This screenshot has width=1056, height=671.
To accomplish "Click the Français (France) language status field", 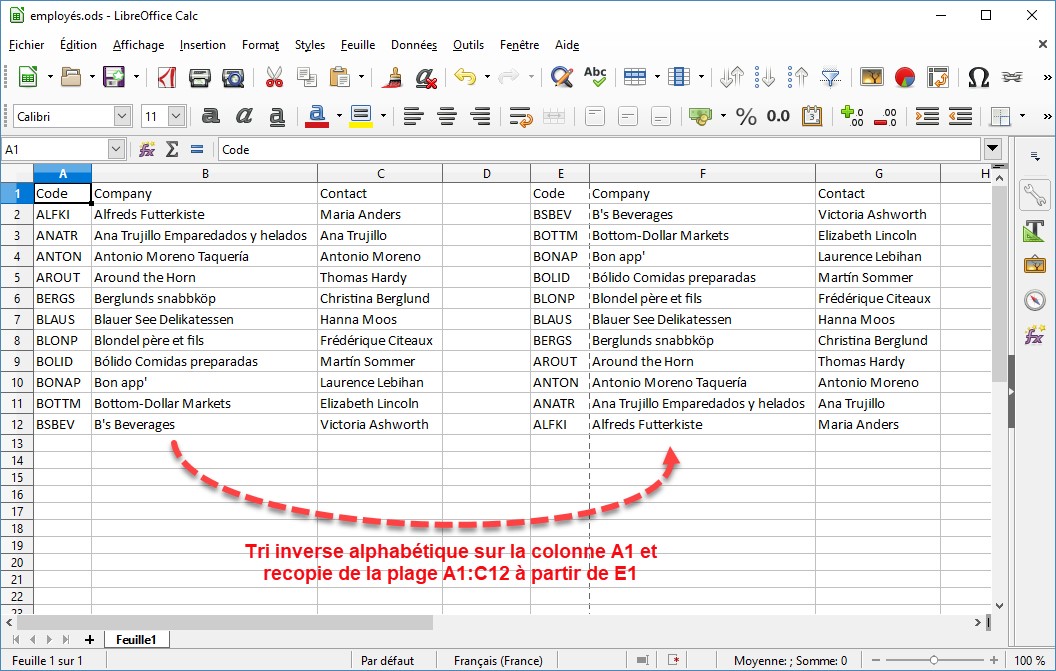I will pyautogui.click(x=498, y=660).
